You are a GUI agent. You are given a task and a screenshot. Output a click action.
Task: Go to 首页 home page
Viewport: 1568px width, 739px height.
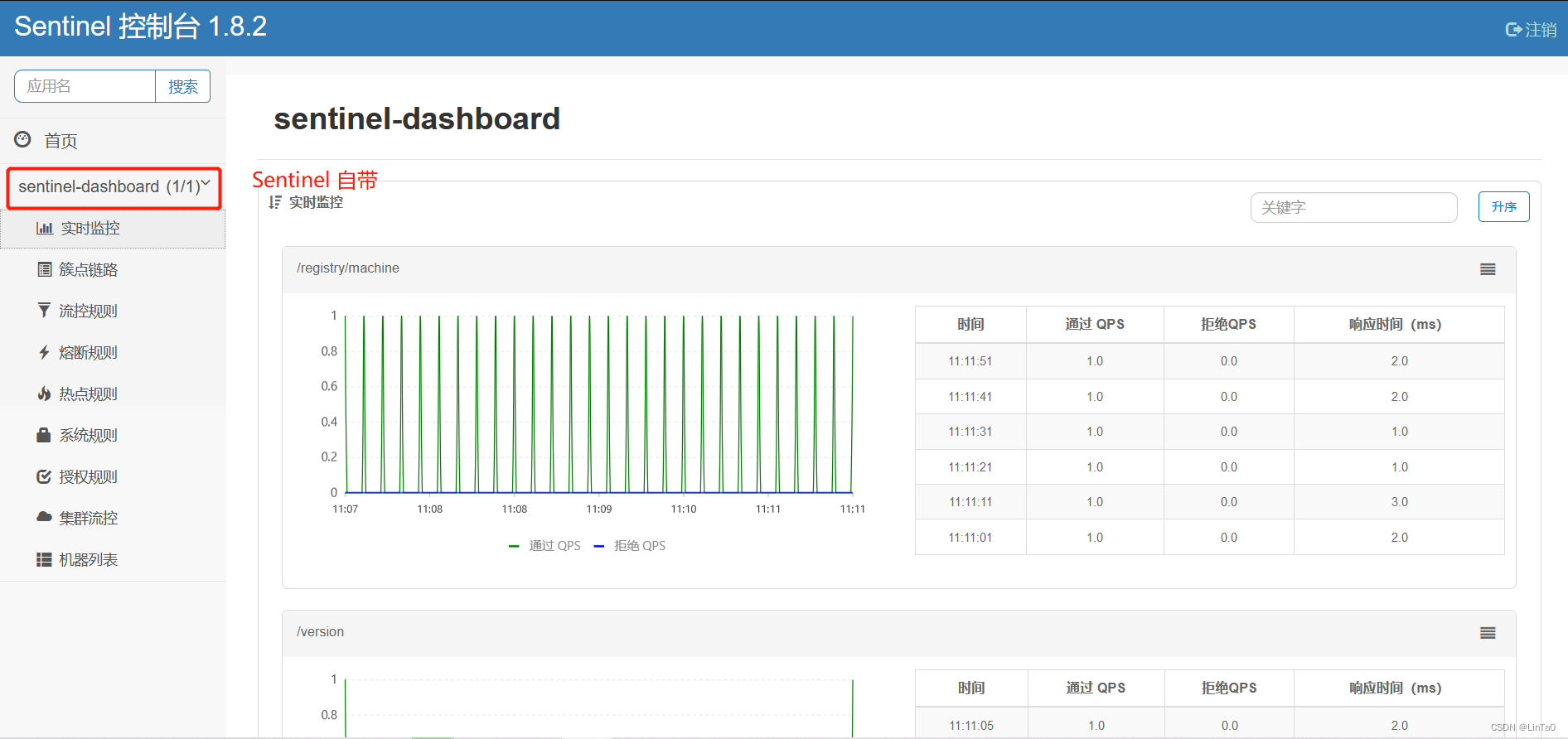[60, 141]
